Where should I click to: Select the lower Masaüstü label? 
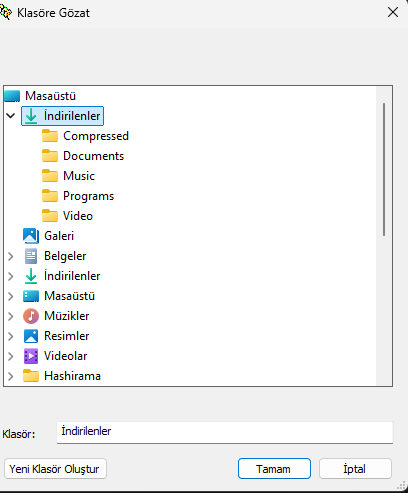coord(70,296)
